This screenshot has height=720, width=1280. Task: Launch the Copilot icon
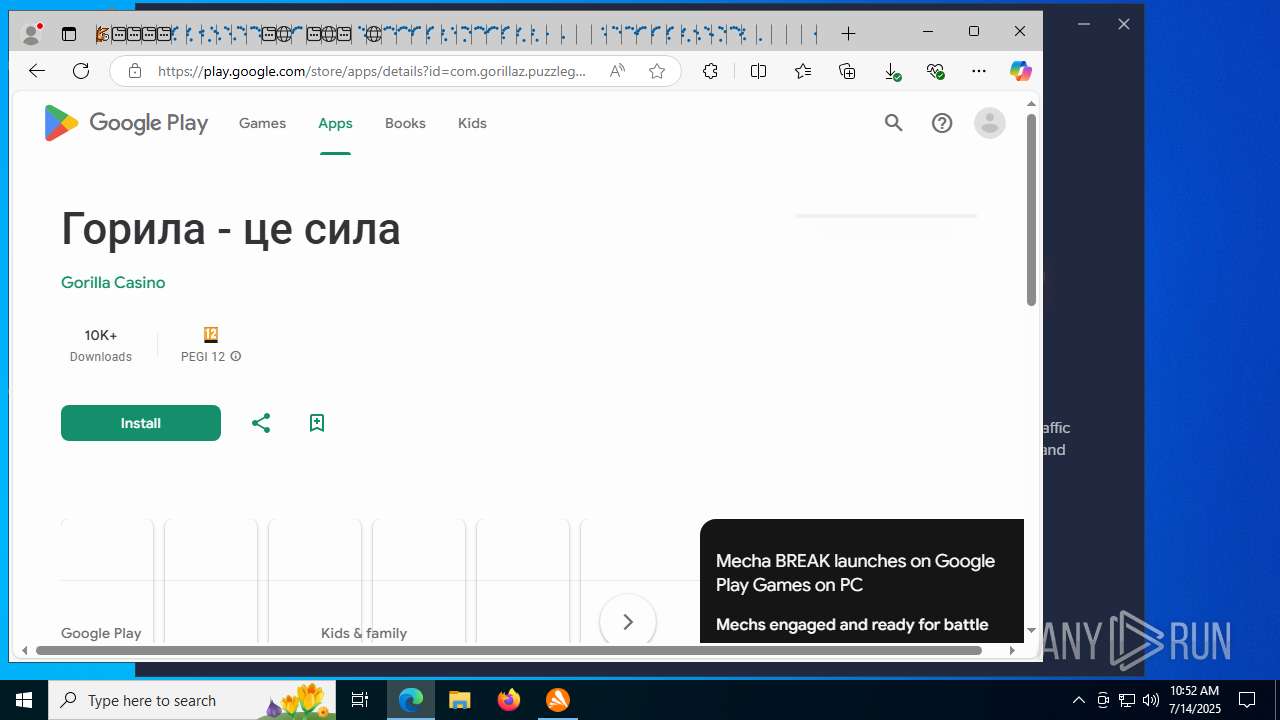click(x=1020, y=71)
